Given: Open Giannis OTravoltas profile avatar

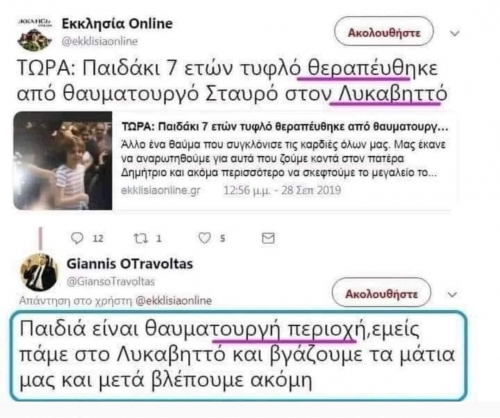Looking at the screenshot, I should [39, 272].
